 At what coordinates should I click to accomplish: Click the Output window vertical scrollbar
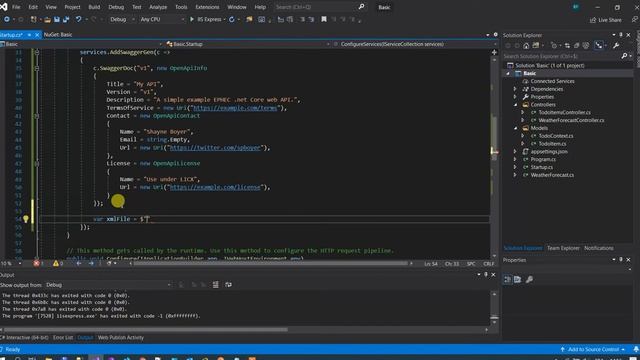tap(494, 308)
